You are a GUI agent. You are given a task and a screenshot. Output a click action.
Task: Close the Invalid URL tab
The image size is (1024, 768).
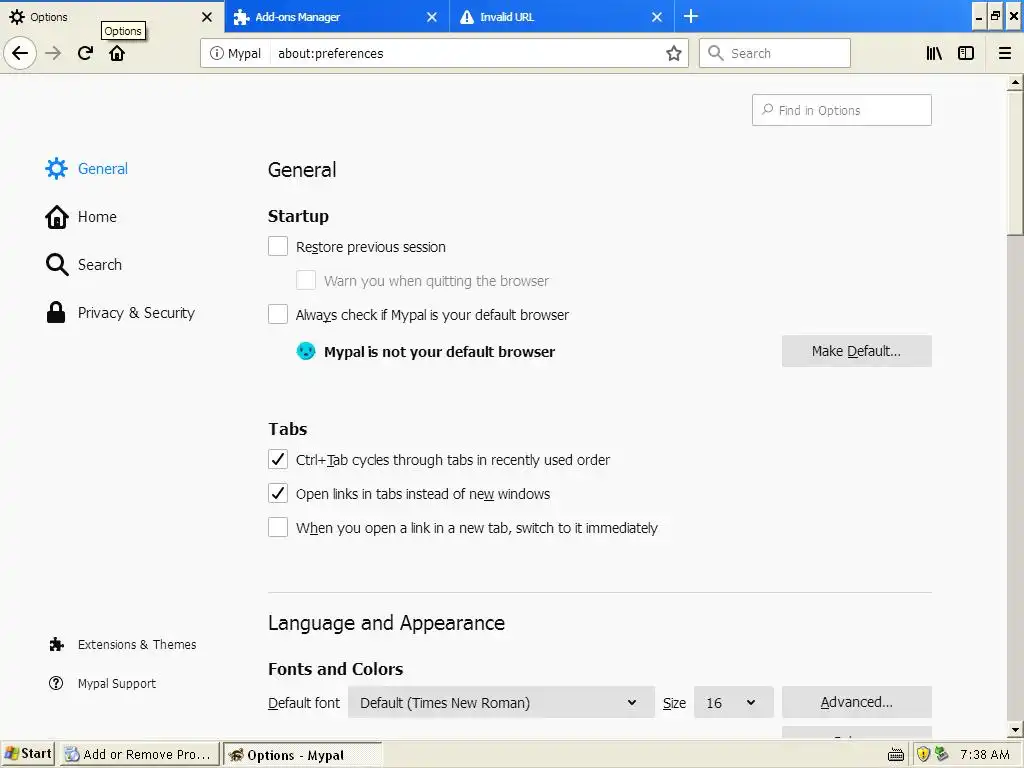click(x=657, y=17)
